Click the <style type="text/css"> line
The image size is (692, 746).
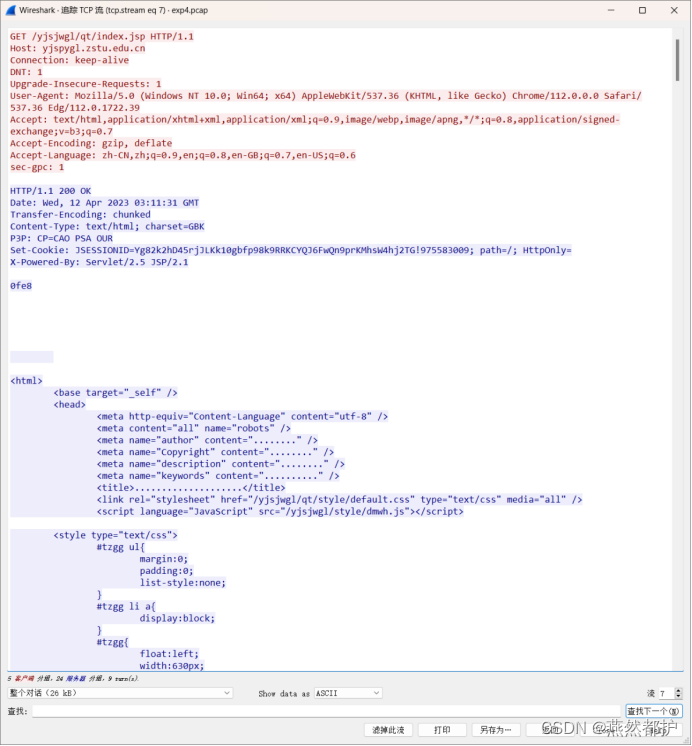click(115, 535)
